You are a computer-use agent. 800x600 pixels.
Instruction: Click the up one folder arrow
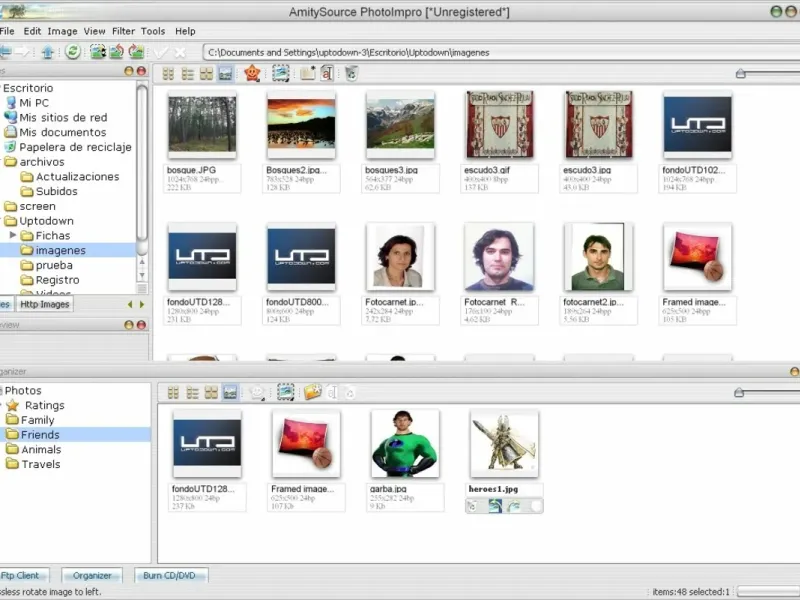pos(47,51)
